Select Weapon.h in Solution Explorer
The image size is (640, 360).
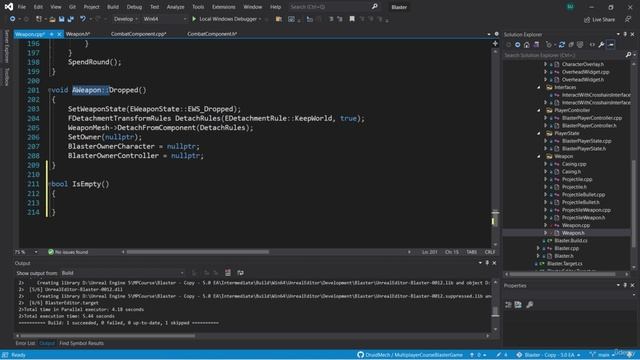(573, 233)
